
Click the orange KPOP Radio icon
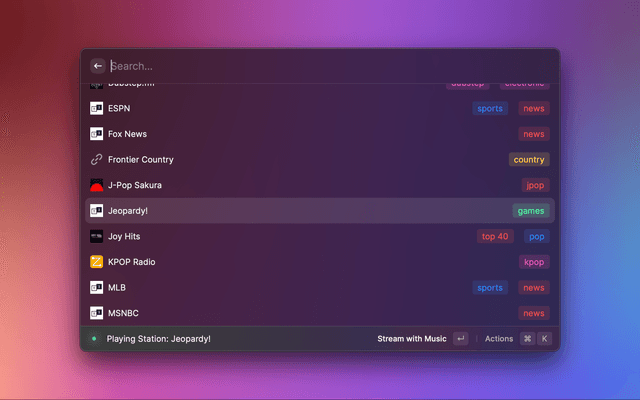97,262
